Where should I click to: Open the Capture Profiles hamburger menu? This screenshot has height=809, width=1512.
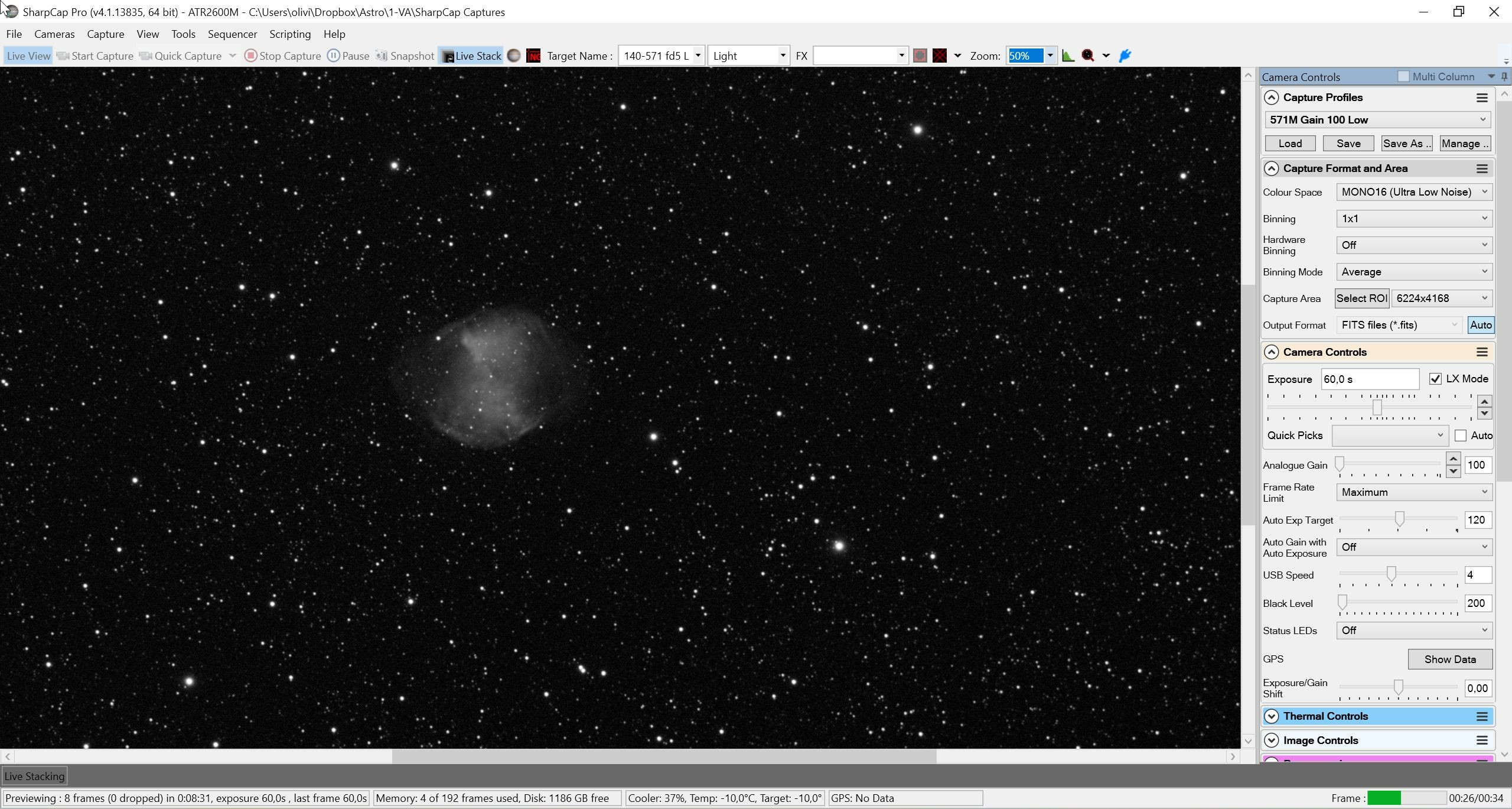pos(1482,98)
